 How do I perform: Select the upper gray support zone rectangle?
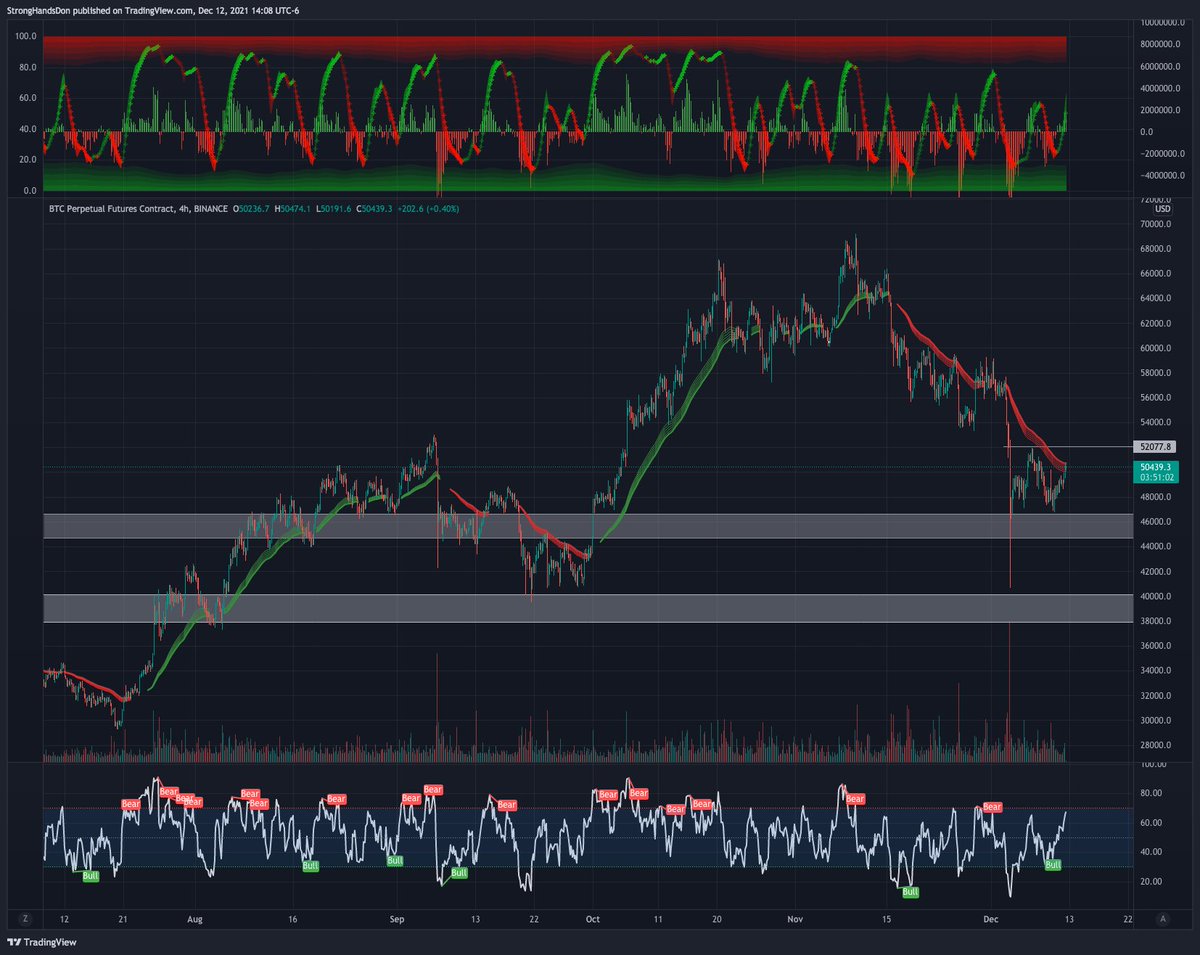588,526
